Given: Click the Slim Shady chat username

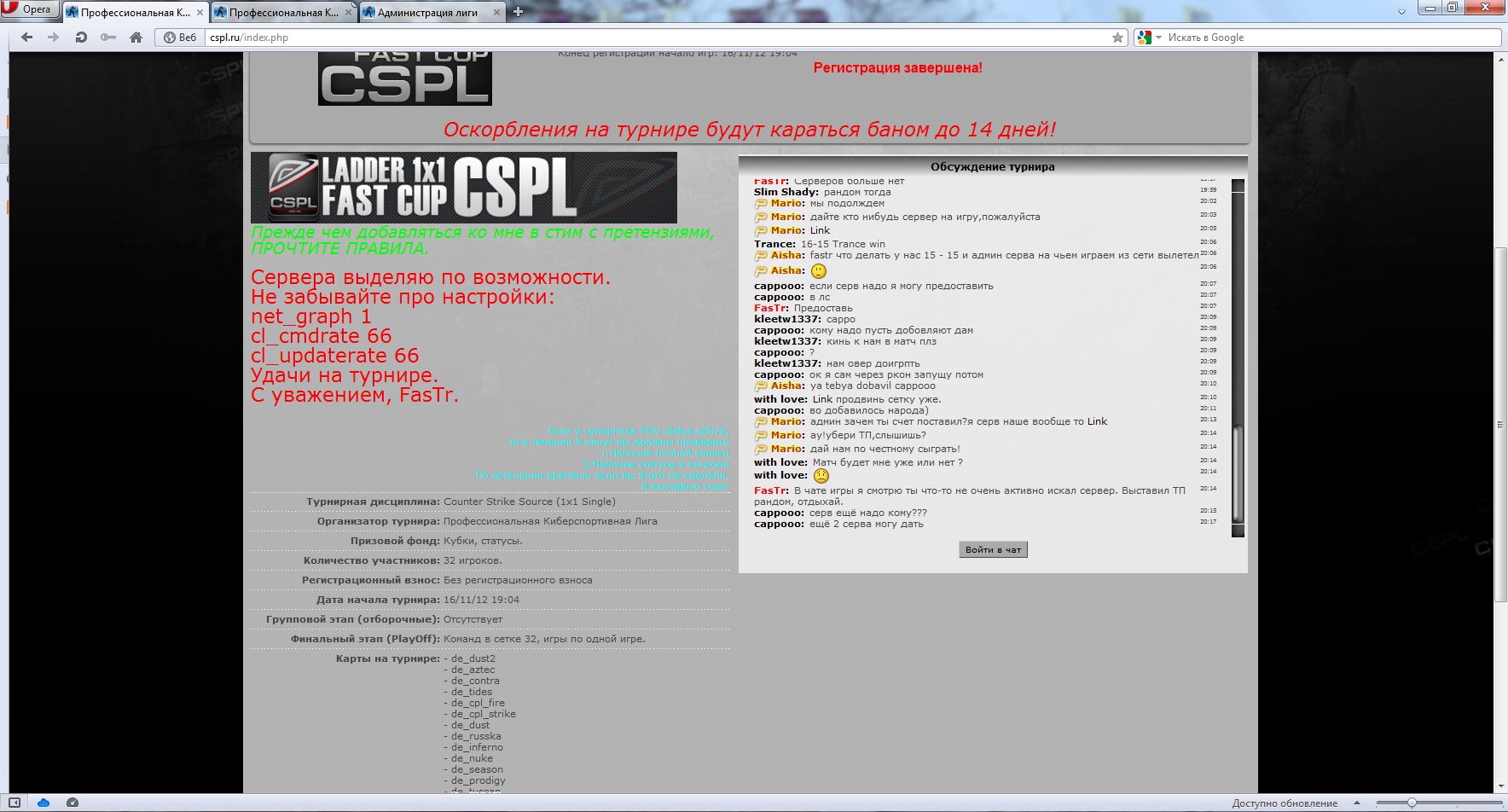Looking at the screenshot, I should click(x=786, y=193).
